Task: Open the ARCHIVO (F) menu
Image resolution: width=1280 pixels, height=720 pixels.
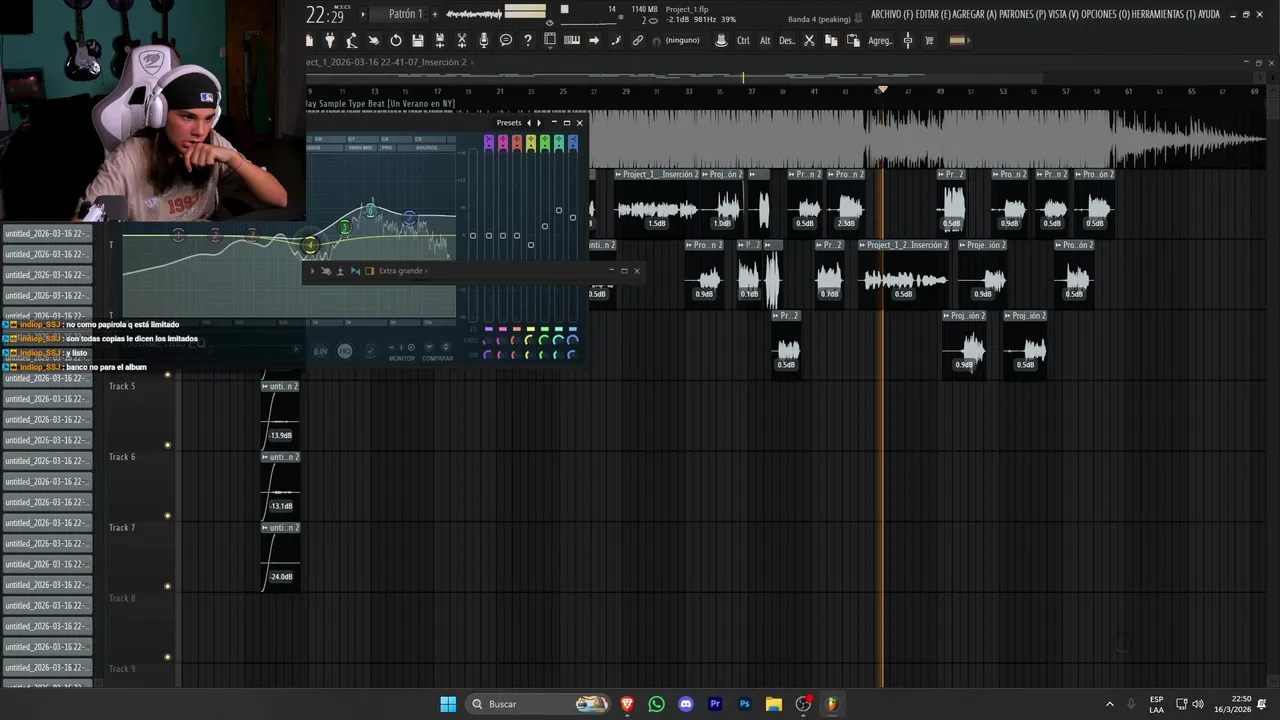Action: tap(892, 14)
